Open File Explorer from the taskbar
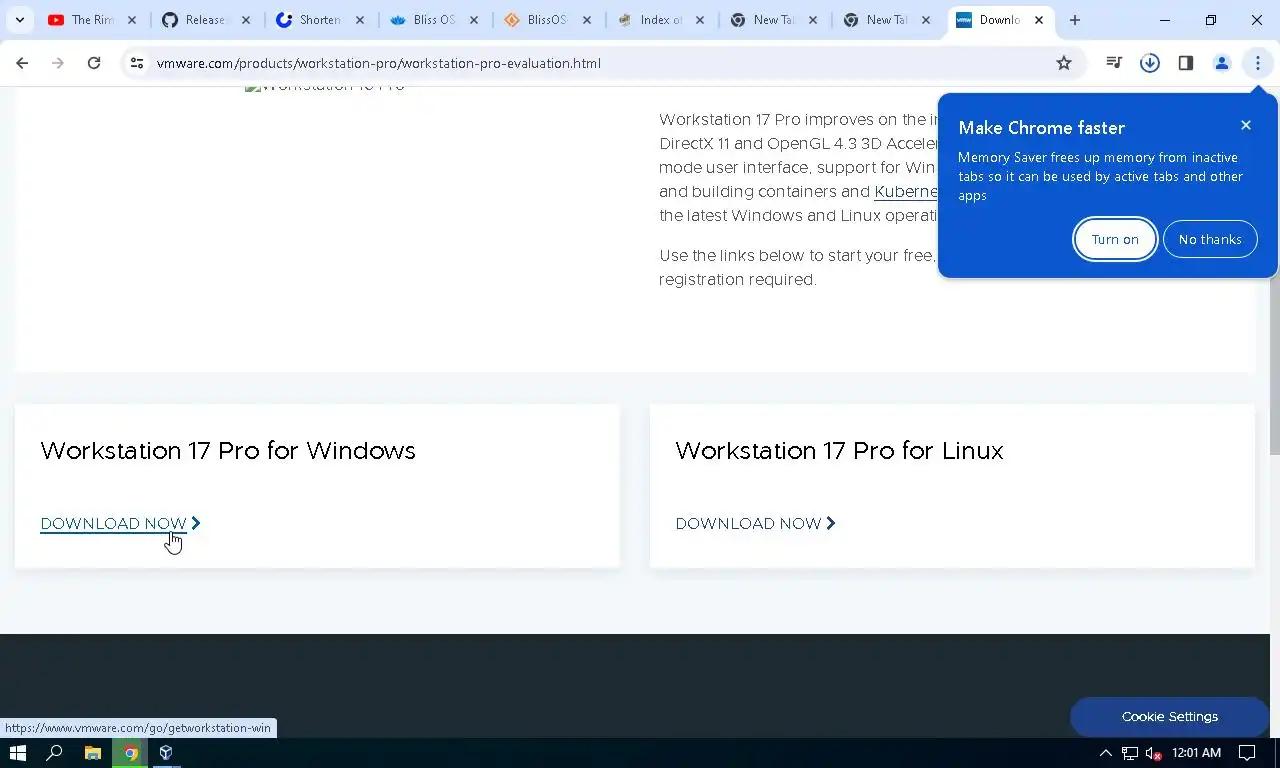This screenshot has width=1280, height=768. [x=92, y=753]
